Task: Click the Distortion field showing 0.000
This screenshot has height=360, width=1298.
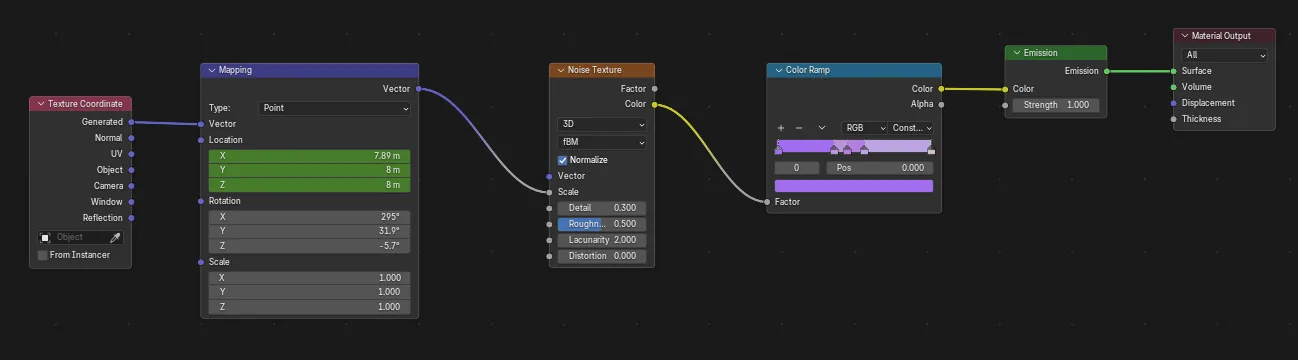Action: [x=602, y=256]
